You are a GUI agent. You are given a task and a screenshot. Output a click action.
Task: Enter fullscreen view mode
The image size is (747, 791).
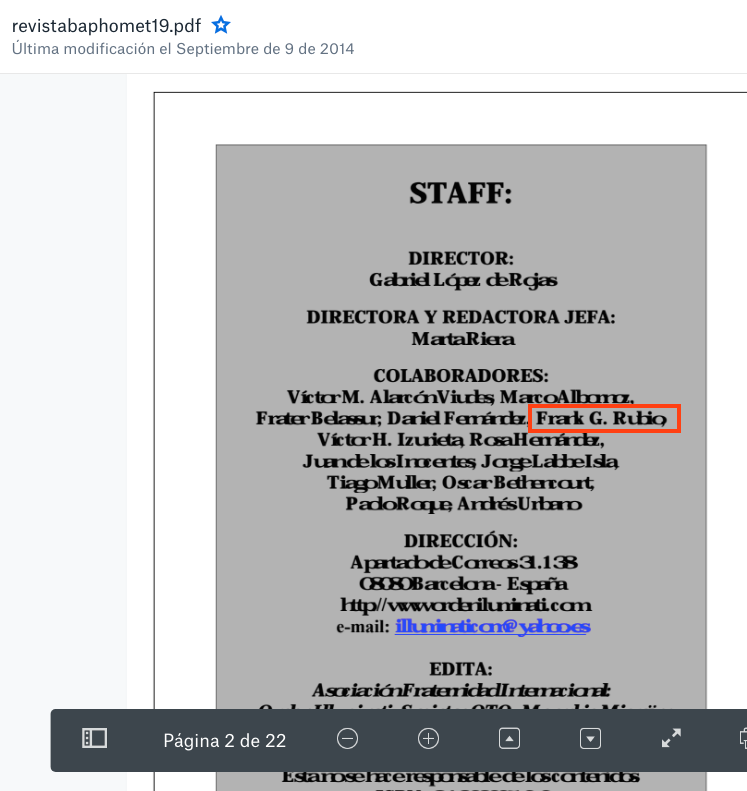point(671,739)
